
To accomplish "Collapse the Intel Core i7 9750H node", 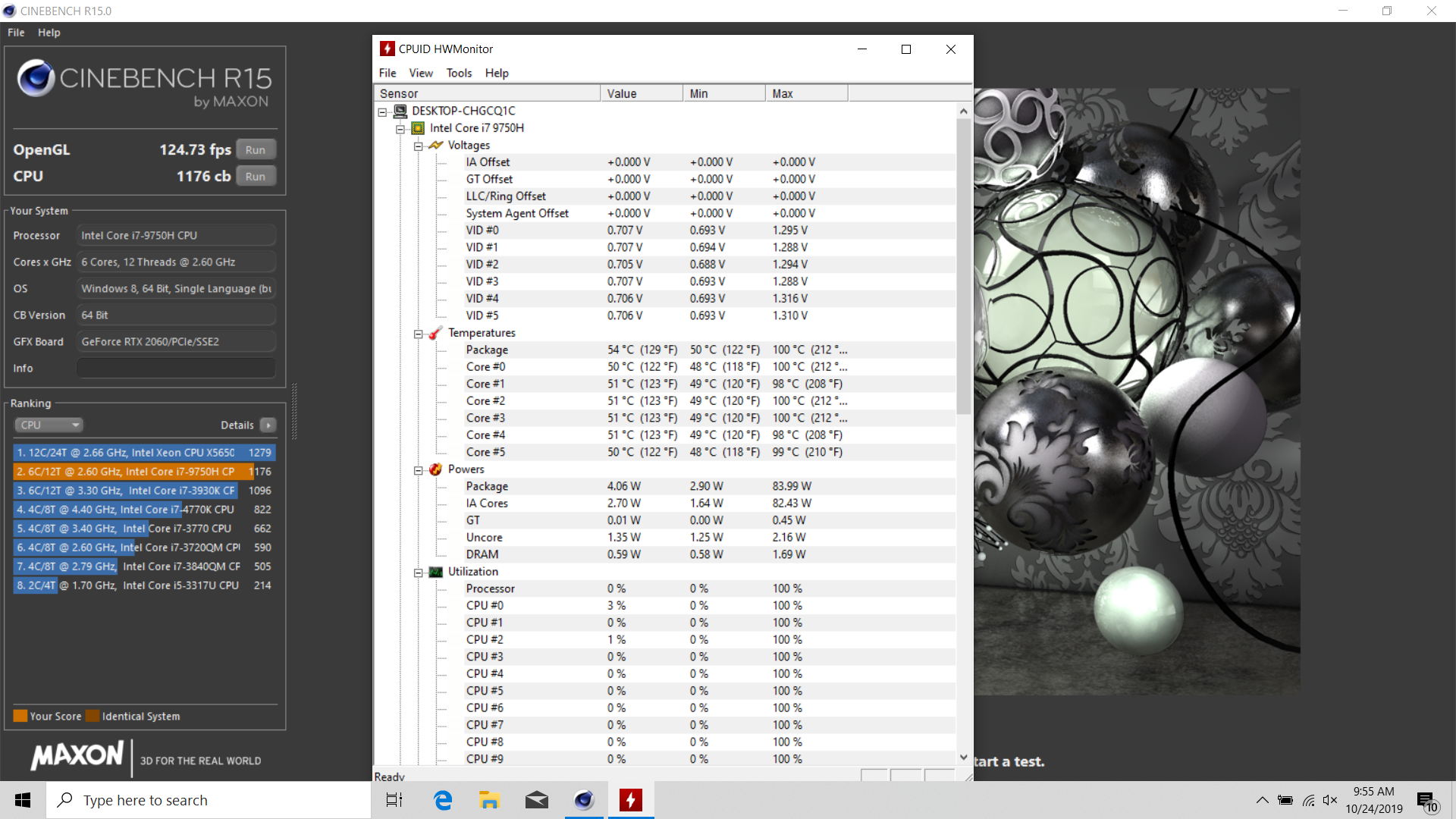I will pos(400,129).
